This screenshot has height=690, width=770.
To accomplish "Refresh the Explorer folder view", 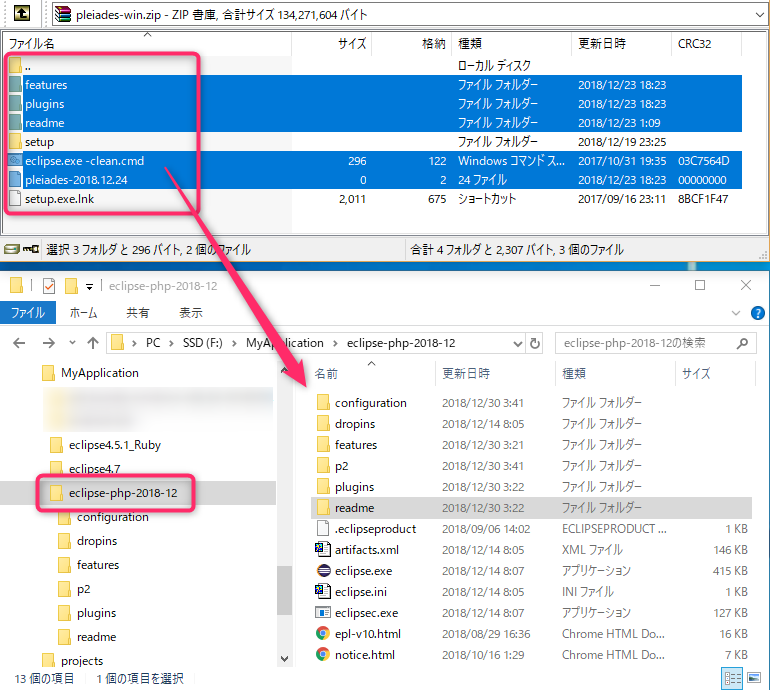I will click(535, 343).
